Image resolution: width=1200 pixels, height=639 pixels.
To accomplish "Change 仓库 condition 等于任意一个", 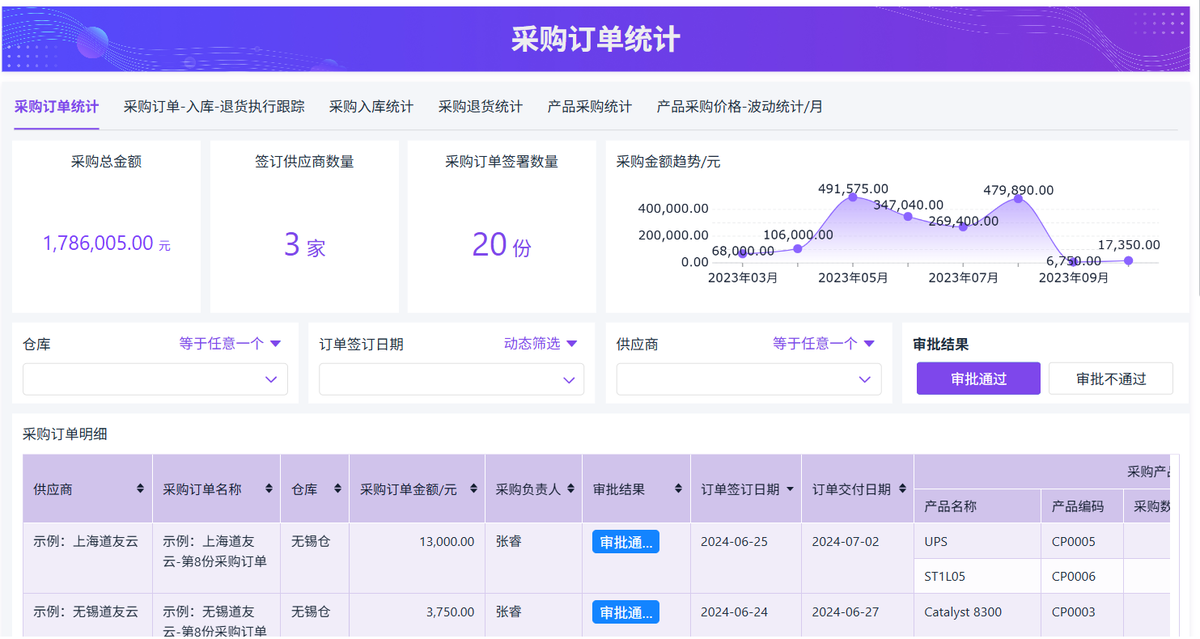I will tap(230, 344).
